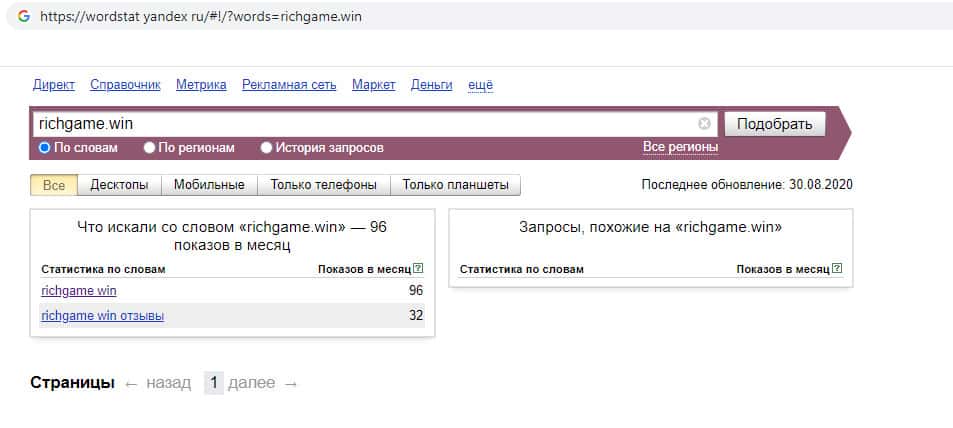
Task: Click the Страницы pagination label
Action: [x=72, y=383]
